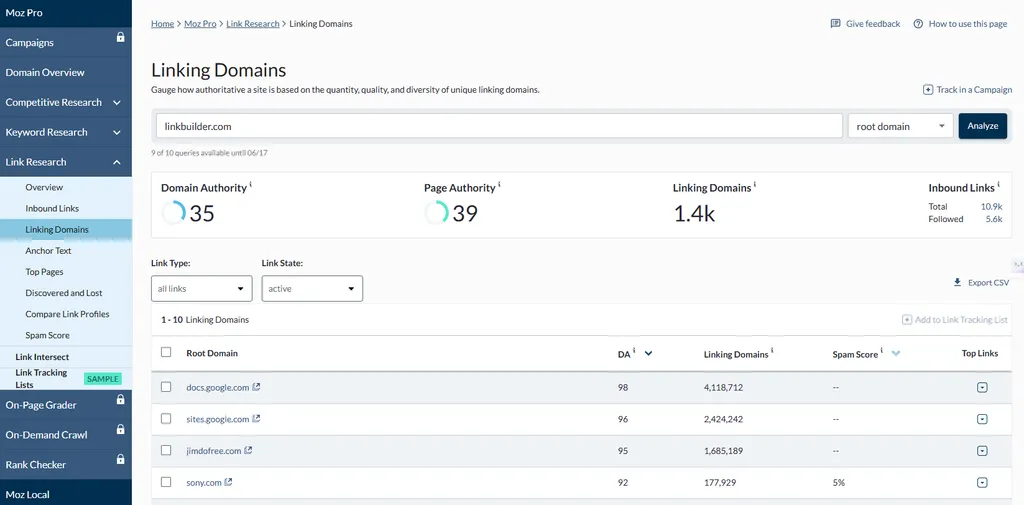Open the Link State active dropdown

pyautogui.click(x=312, y=288)
